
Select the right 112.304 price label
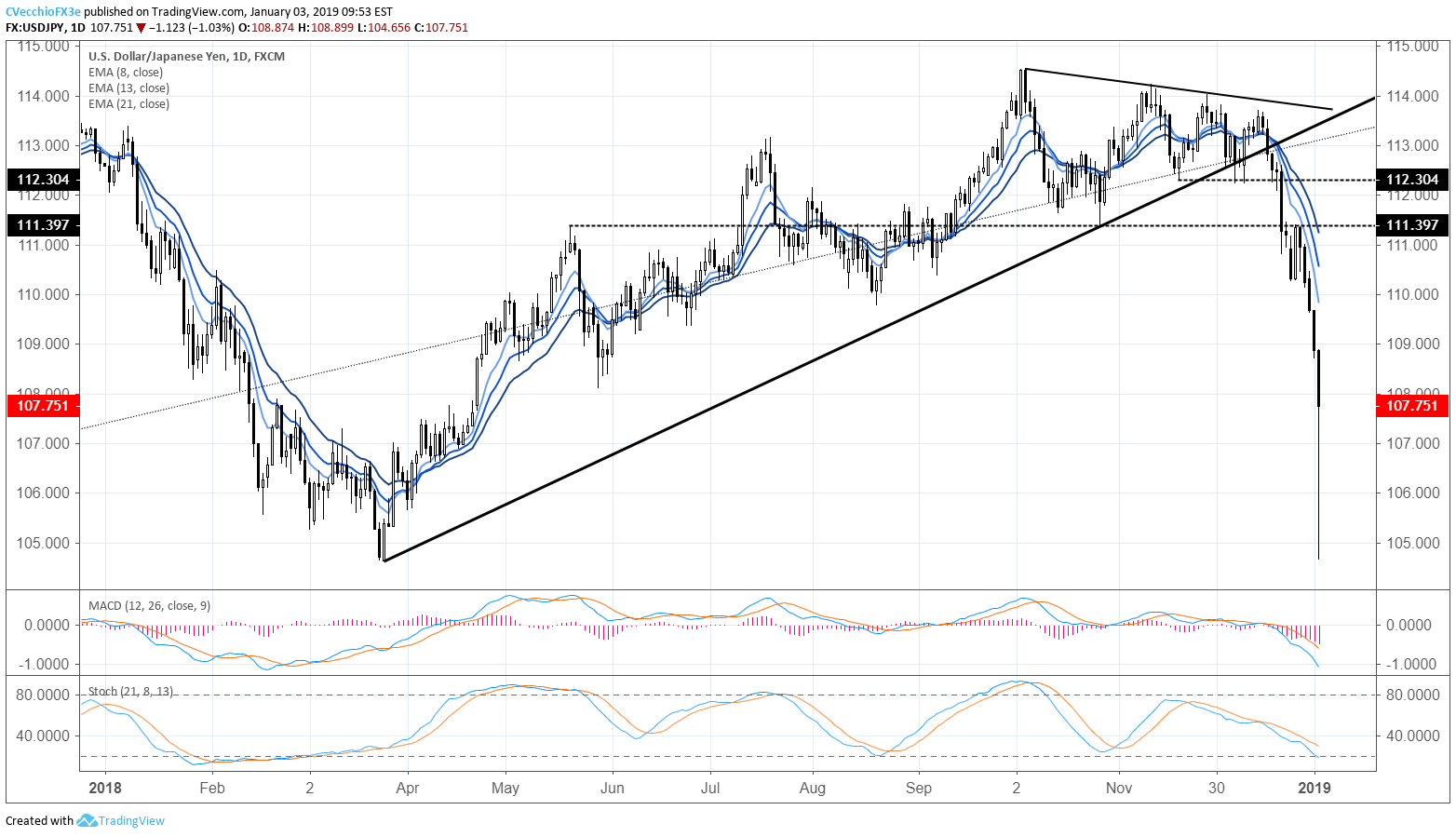[x=1412, y=180]
